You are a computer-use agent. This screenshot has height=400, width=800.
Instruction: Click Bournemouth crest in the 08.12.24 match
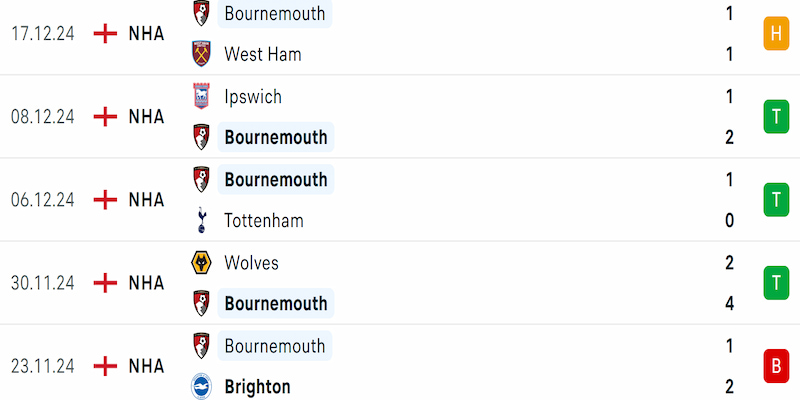202,137
